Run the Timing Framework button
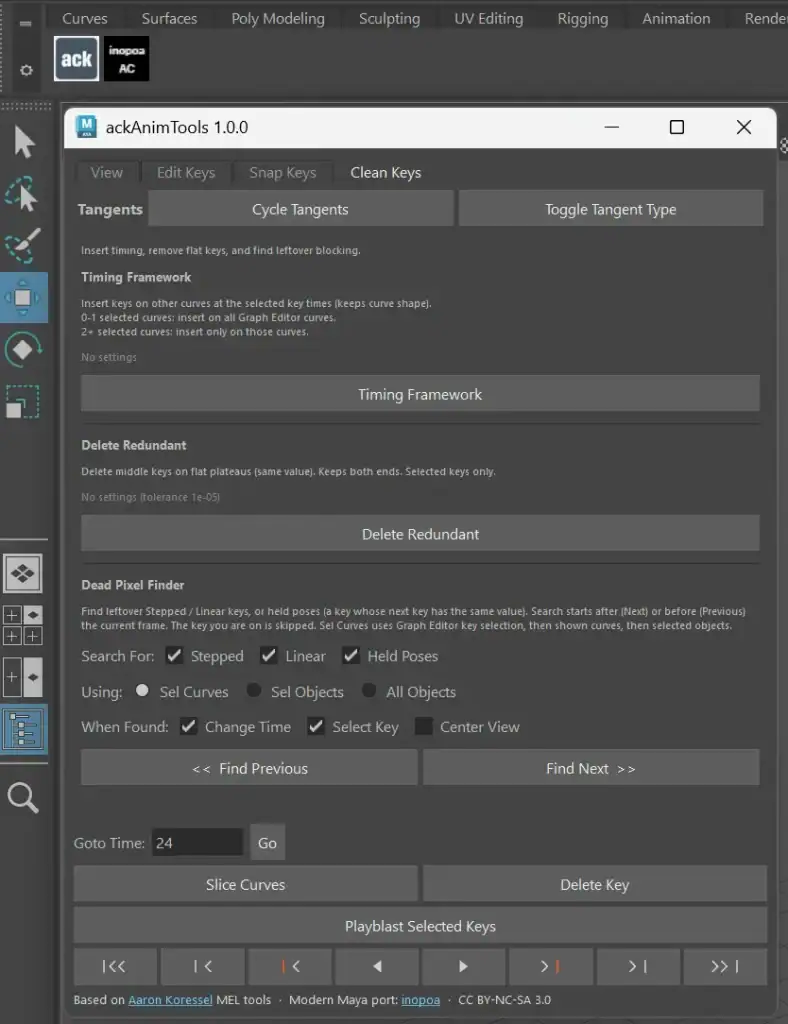The height and width of the screenshot is (1024, 788). click(x=420, y=394)
